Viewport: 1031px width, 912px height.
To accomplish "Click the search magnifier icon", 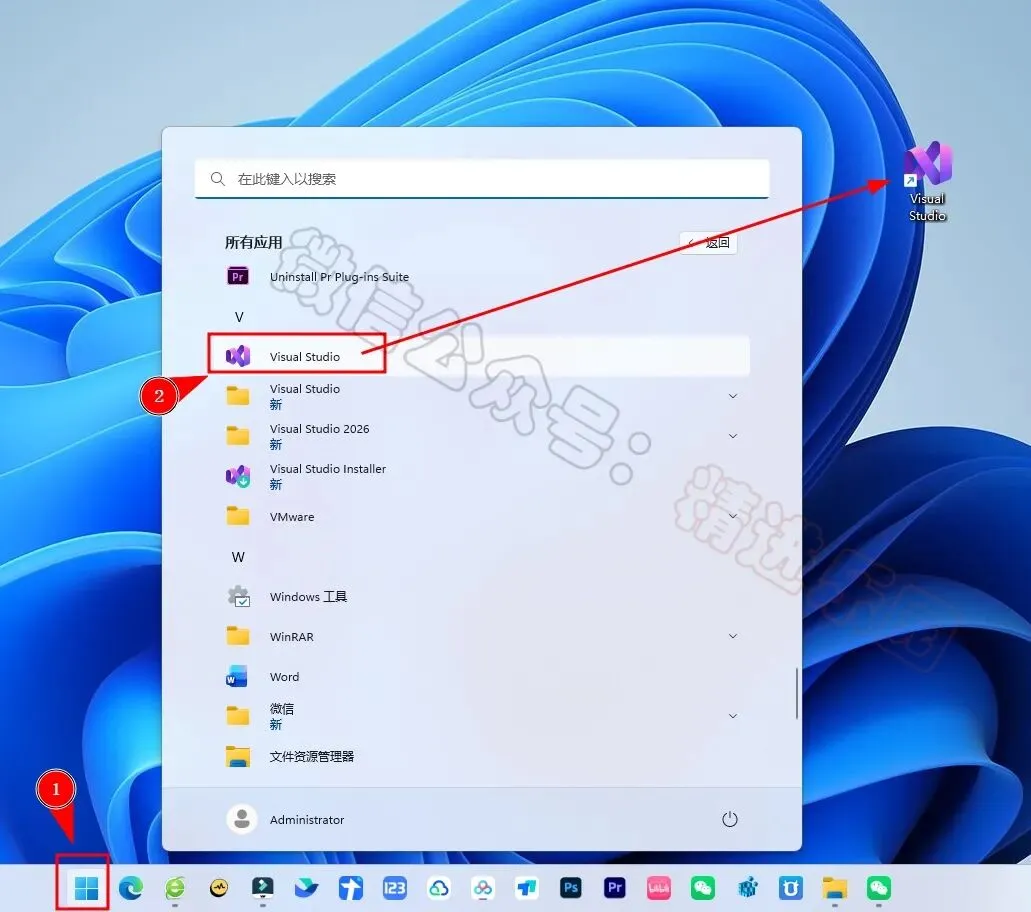I will (x=218, y=179).
